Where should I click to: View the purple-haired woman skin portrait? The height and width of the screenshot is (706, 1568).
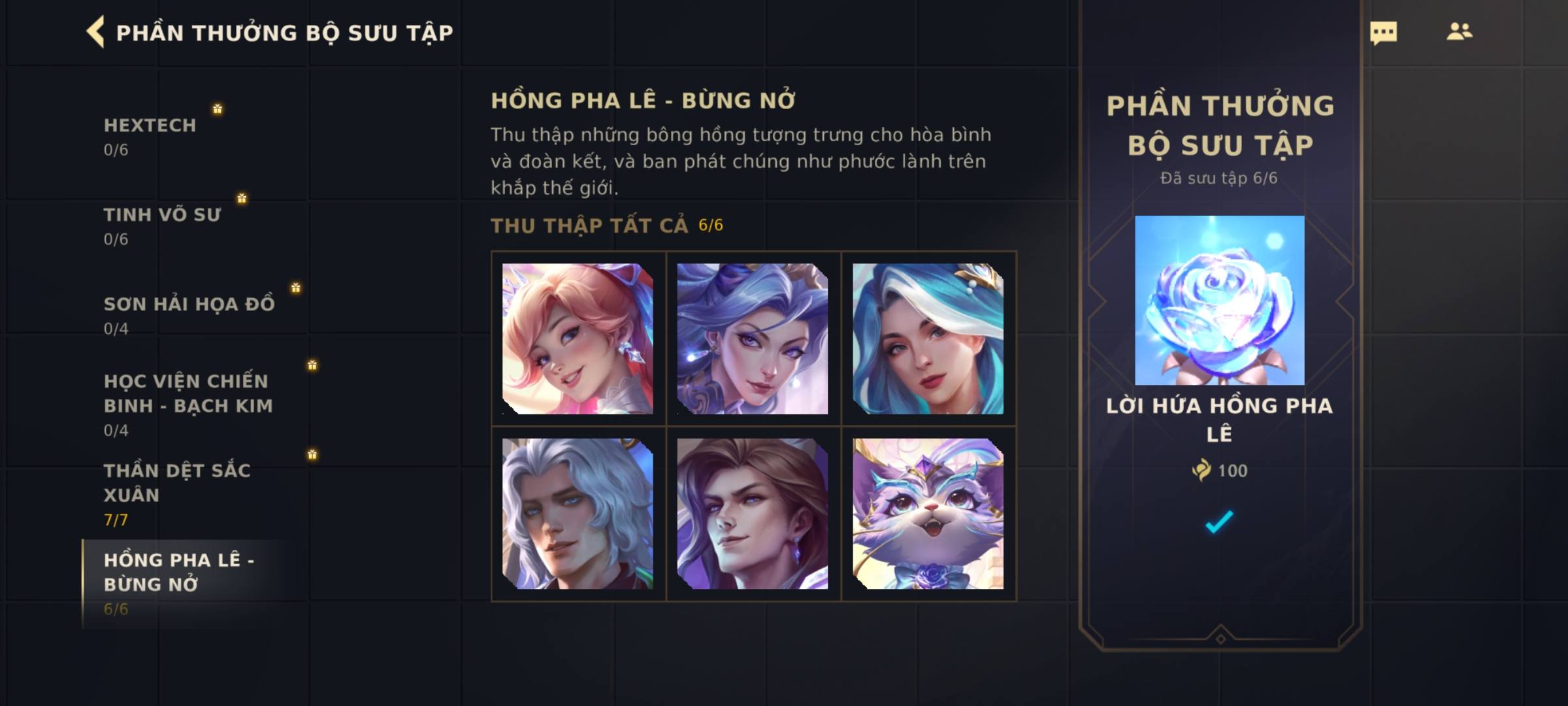click(753, 339)
